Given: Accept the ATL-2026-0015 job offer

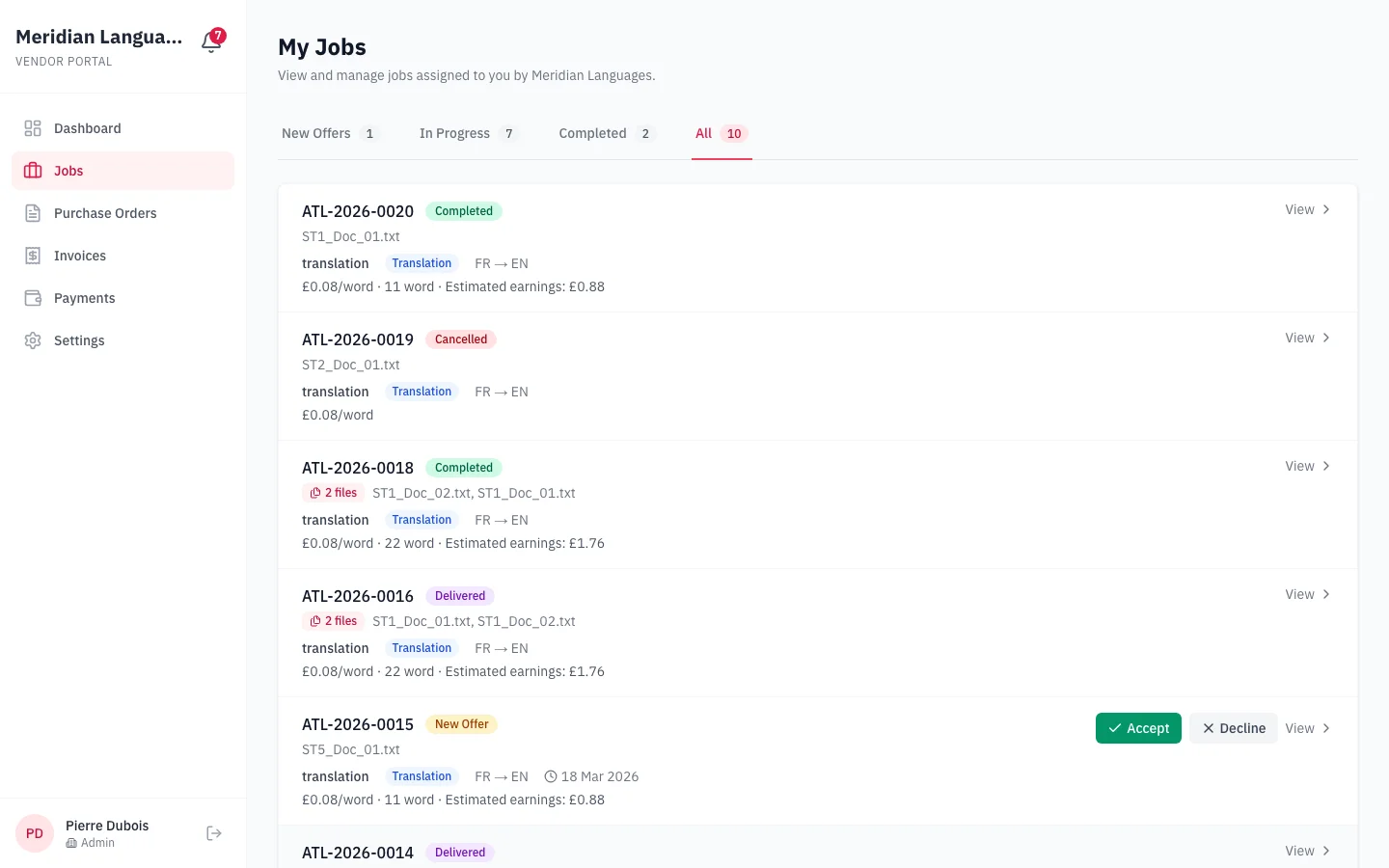Looking at the screenshot, I should click(x=1138, y=728).
